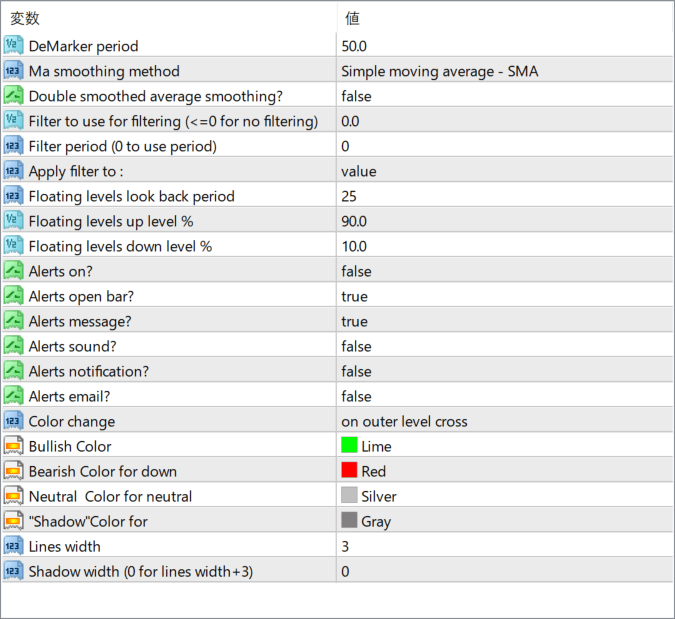This screenshot has width=675, height=619.
Task: Select the Alerts notification? row label
Action: [x=89, y=371]
